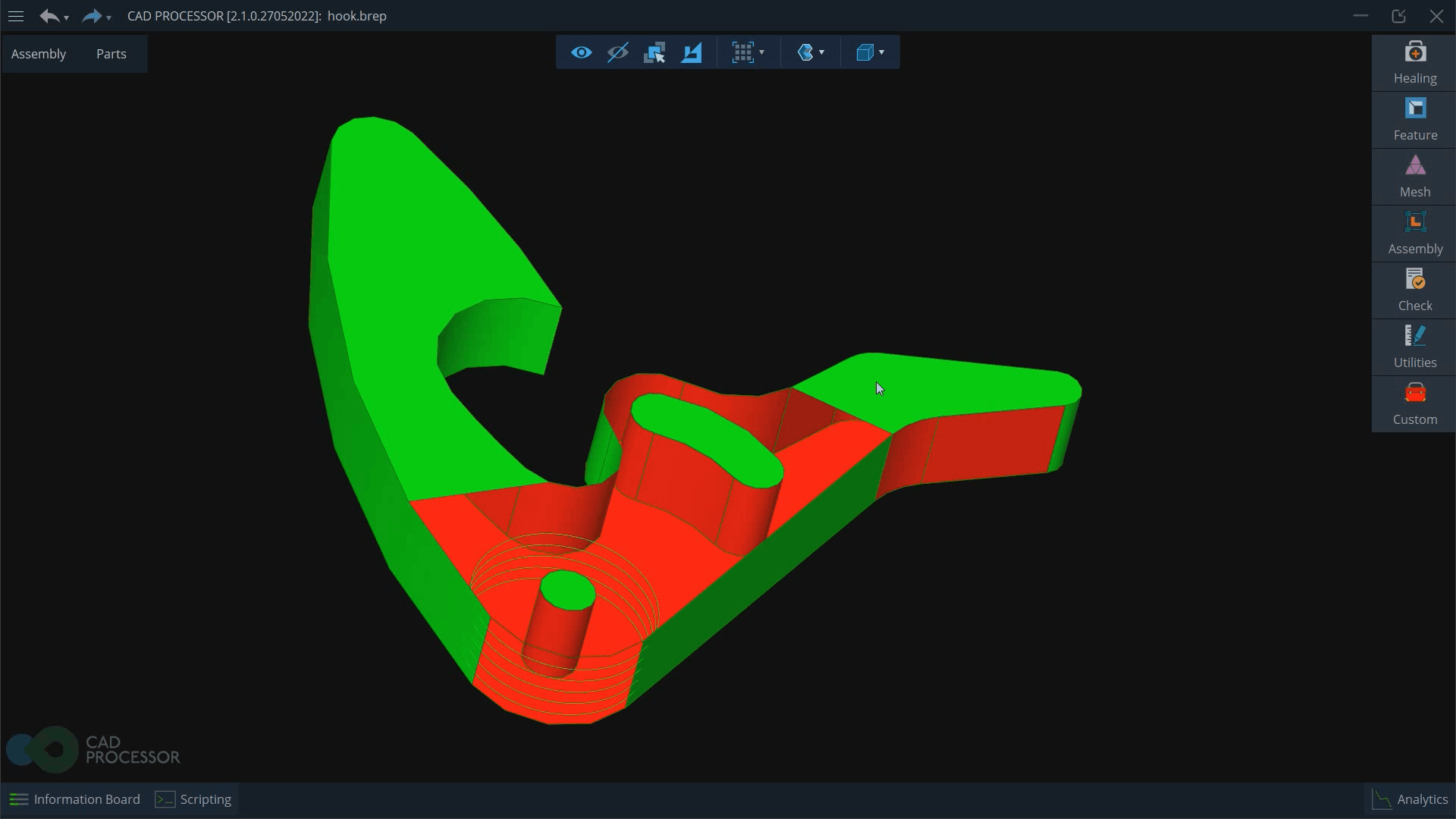
Task: Open the hamburger main menu
Action: pos(16,16)
